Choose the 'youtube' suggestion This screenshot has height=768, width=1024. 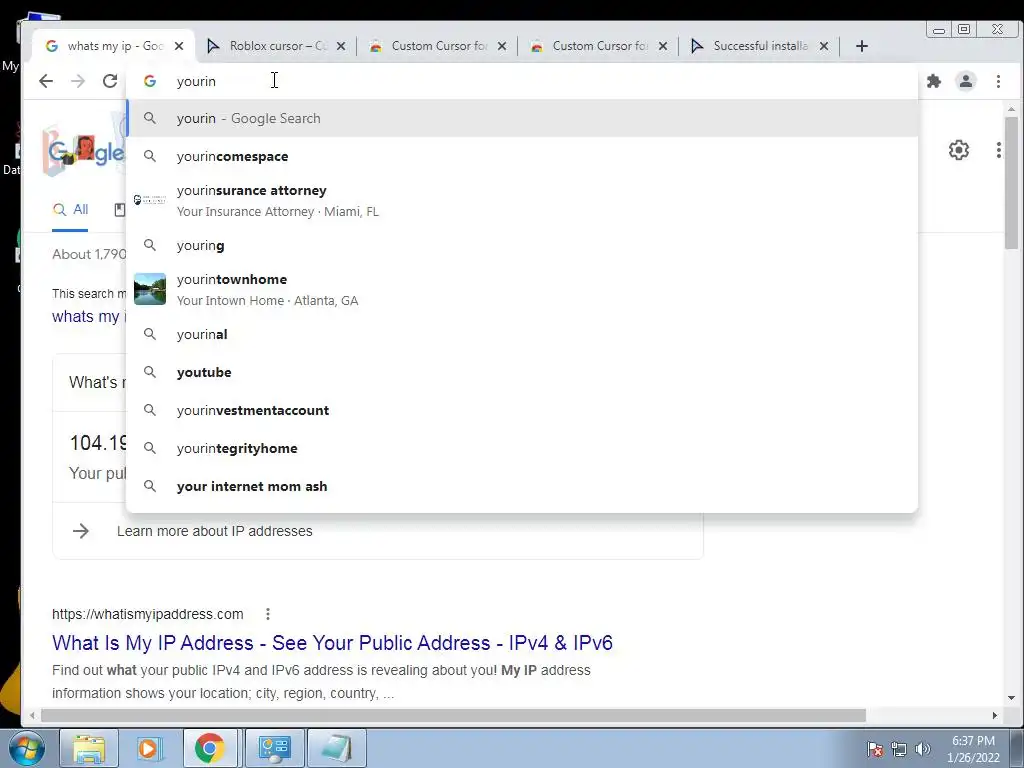(522, 372)
